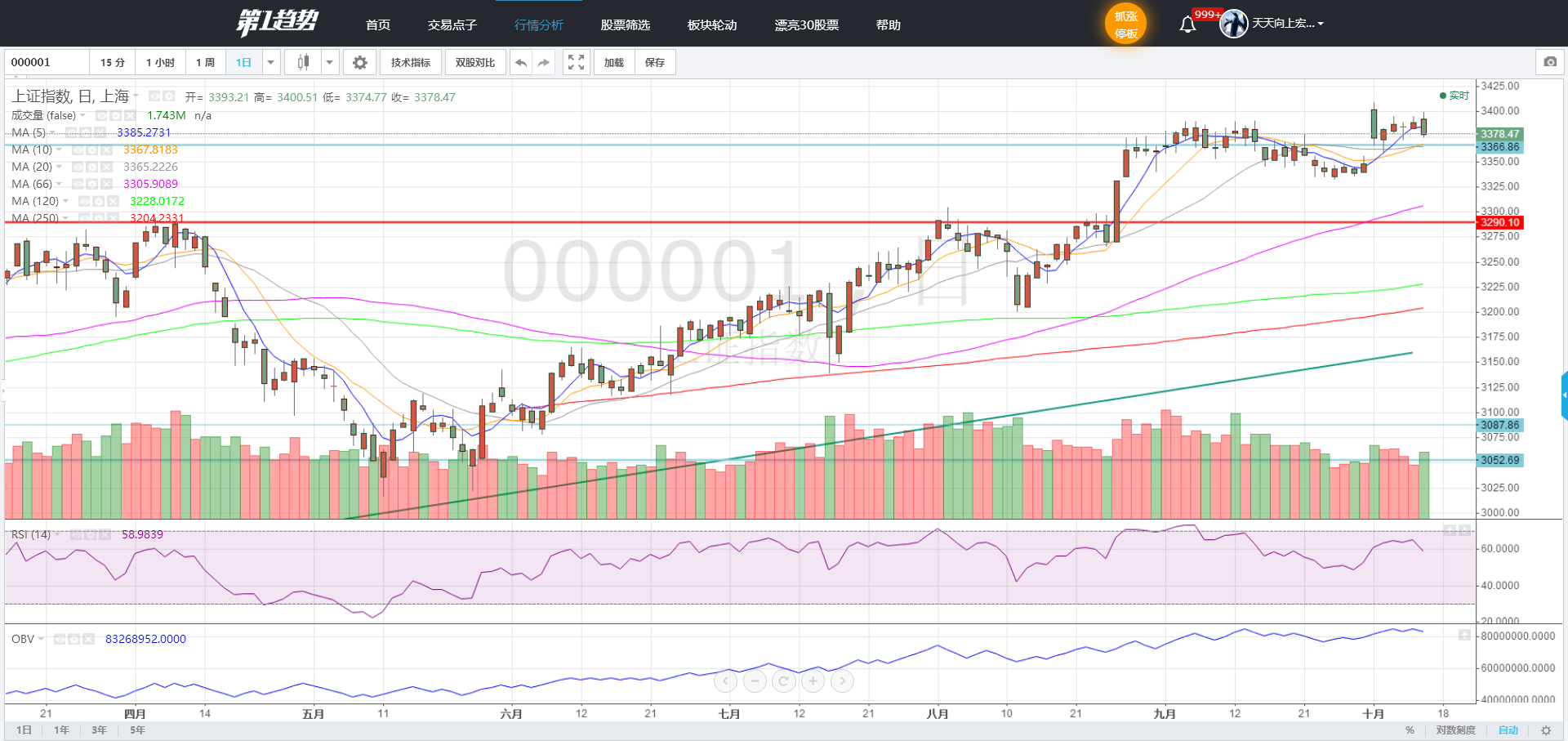
Task: Toggle visibility of MA (10) line
Action: click(78, 150)
